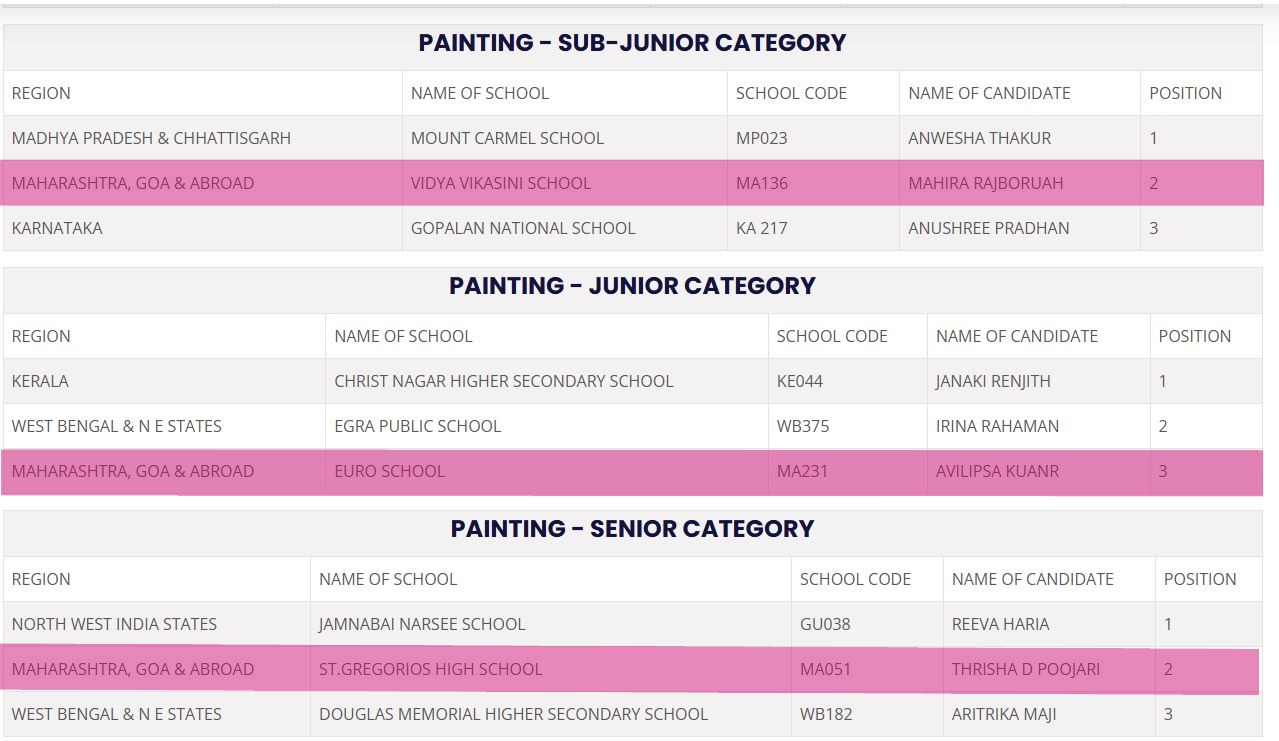1279x741 pixels.
Task: Select the Egra Public School cell
Action: coord(417,426)
